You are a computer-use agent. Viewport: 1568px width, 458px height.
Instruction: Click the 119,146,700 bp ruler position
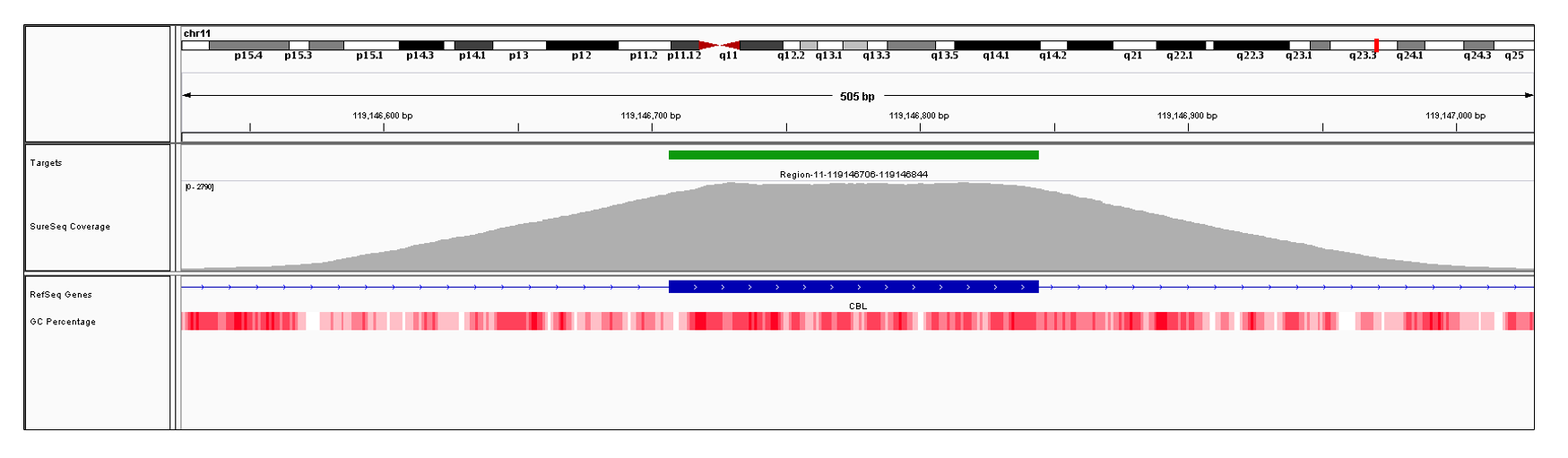(x=651, y=116)
